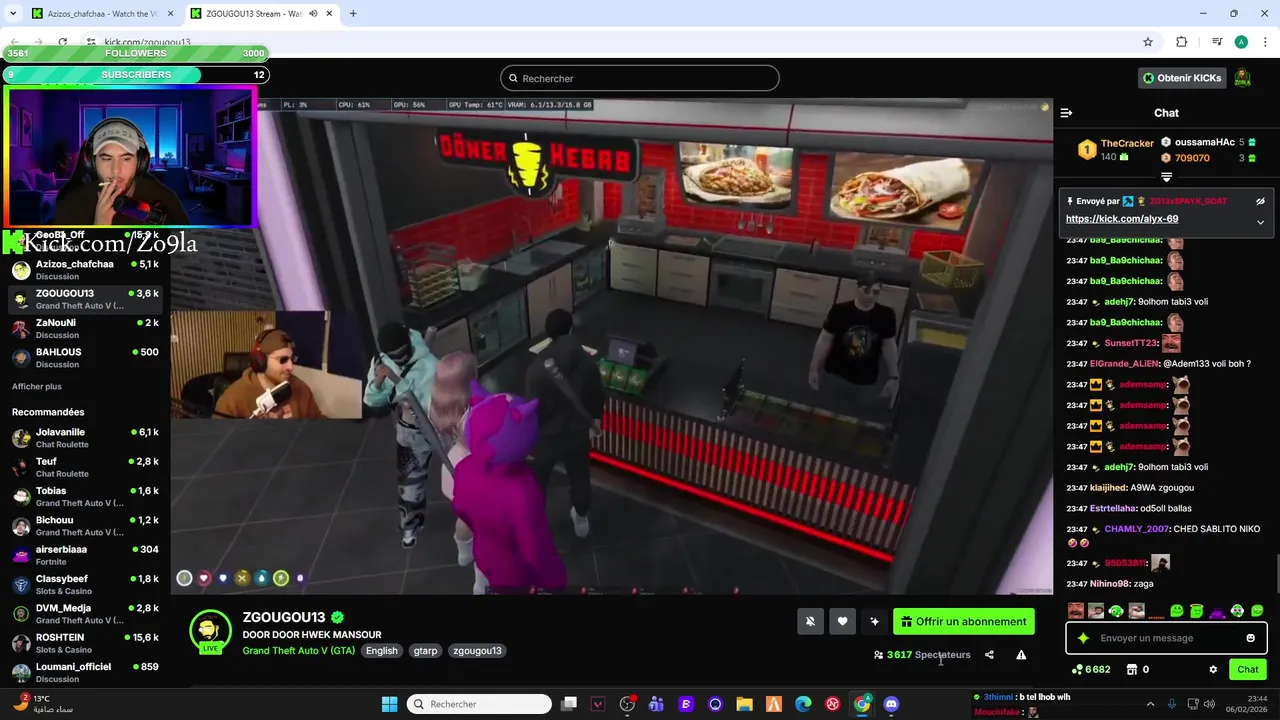Image resolution: width=1280 pixels, height=720 pixels.
Task: Open the KICKs shop icon below chat
Action: point(1132,669)
